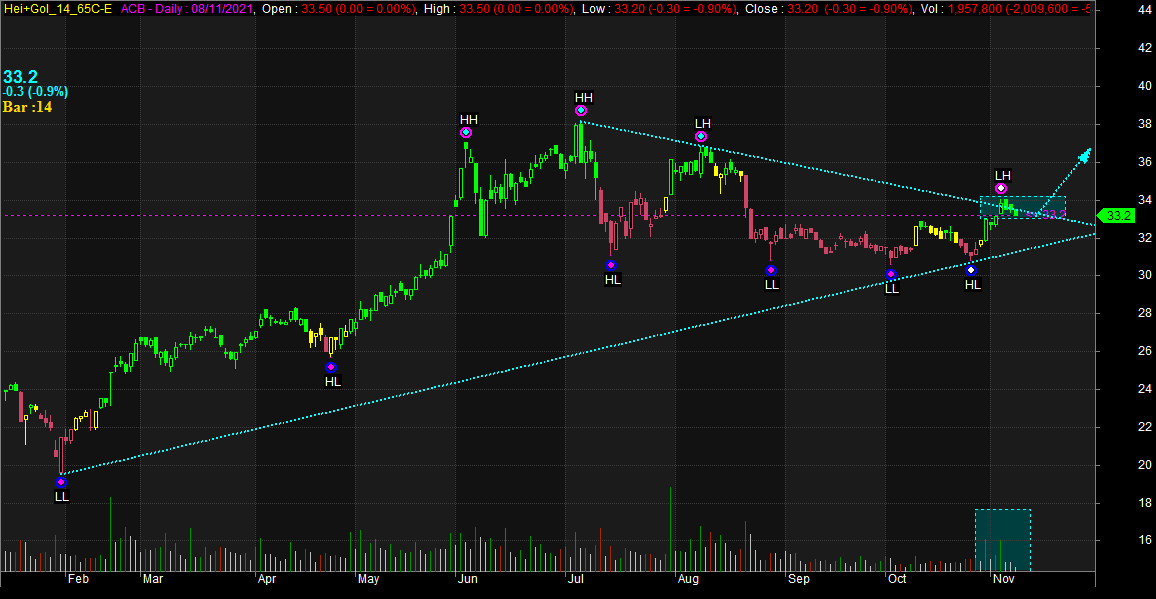
Task: Select the LL marker at the start of October
Action: [x=891, y=274]
